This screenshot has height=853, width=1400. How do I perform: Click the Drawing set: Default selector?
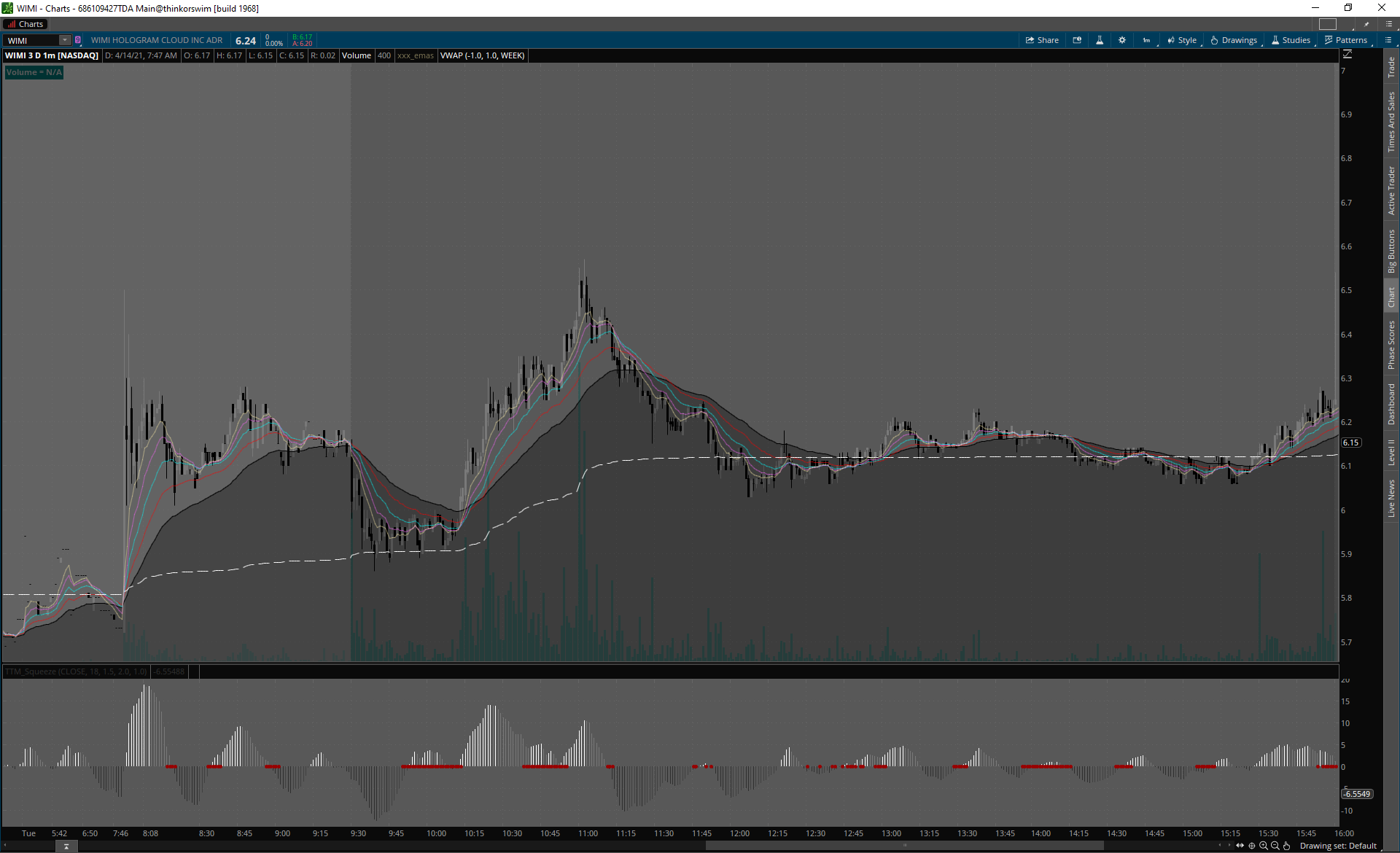(1337, 846)
